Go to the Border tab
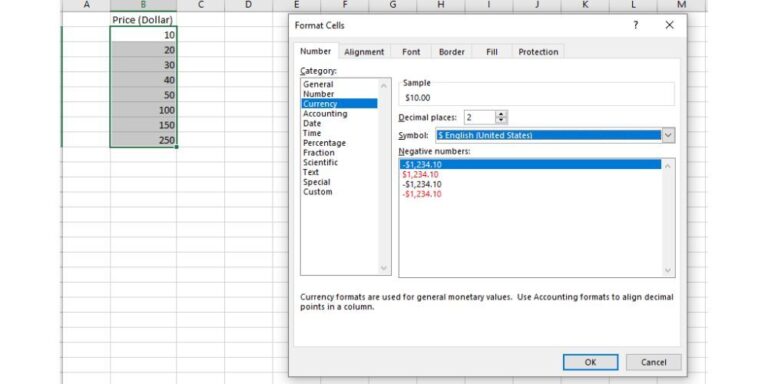Screen dimensions: 768x384 coord(452,52)
